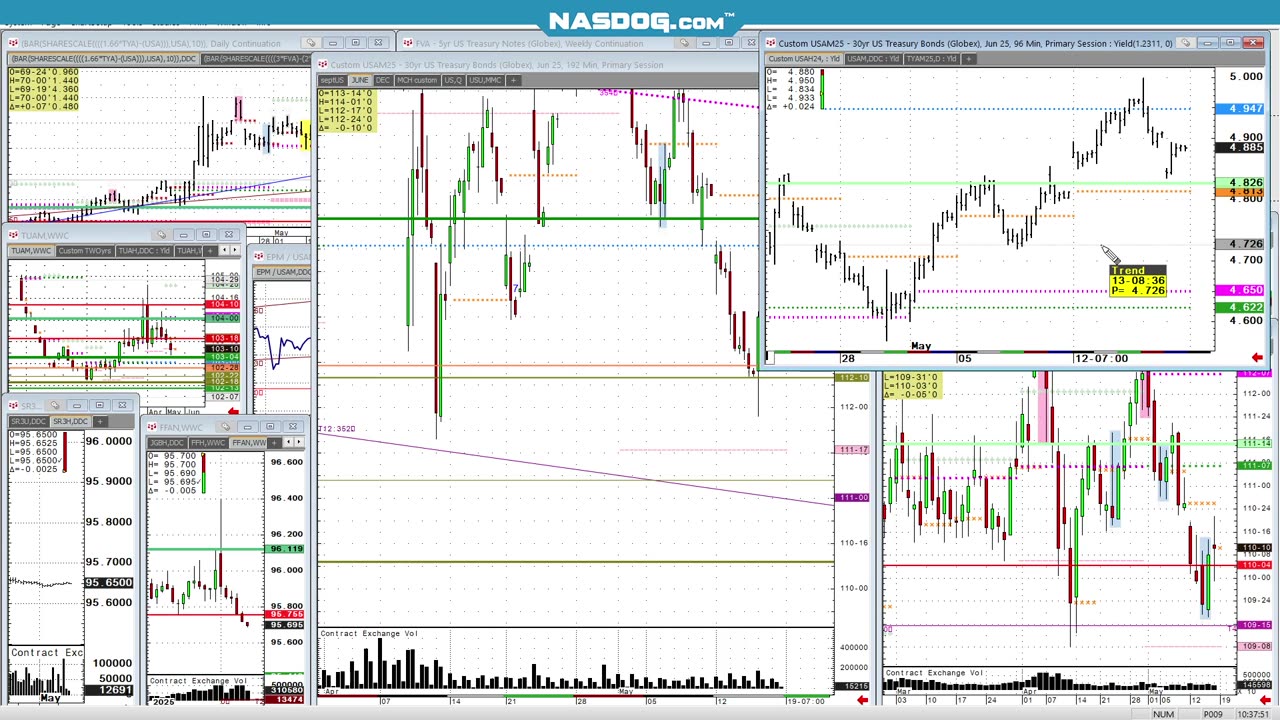Switch to the septUS tab
The width and height of the screenshot is (1280, 720).
point(332,80)
